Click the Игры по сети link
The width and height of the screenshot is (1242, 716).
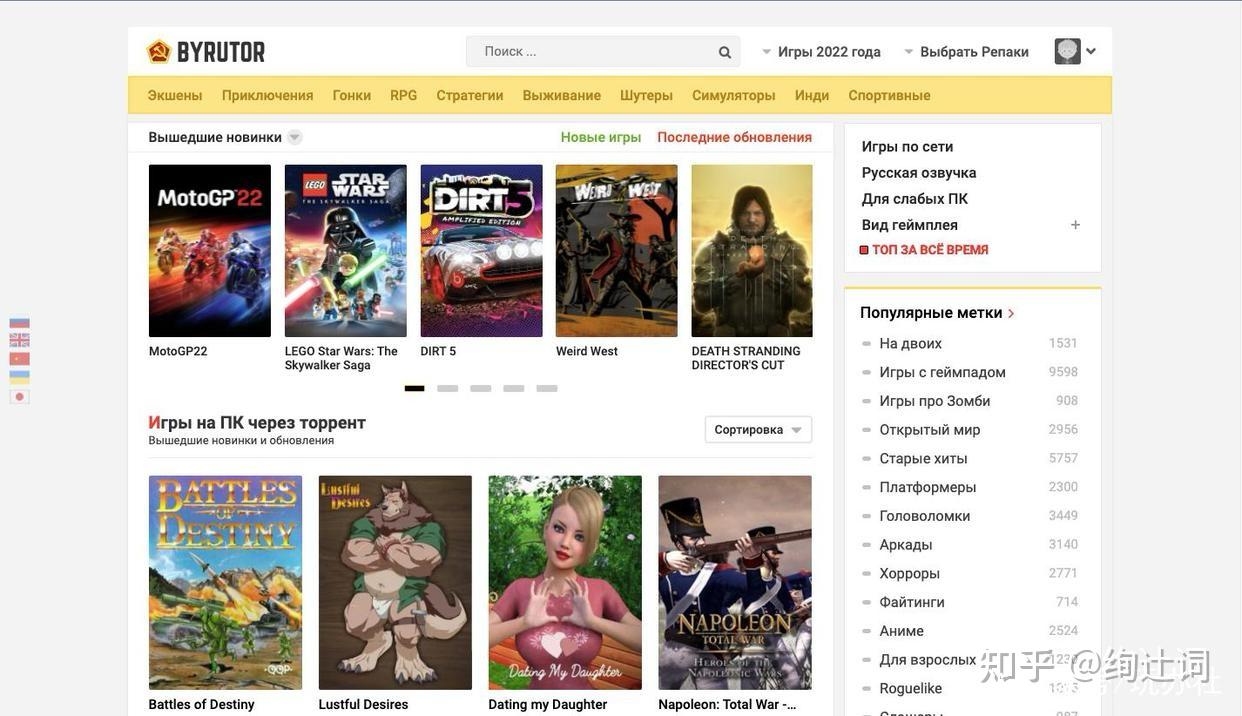[x=908, y=147]
